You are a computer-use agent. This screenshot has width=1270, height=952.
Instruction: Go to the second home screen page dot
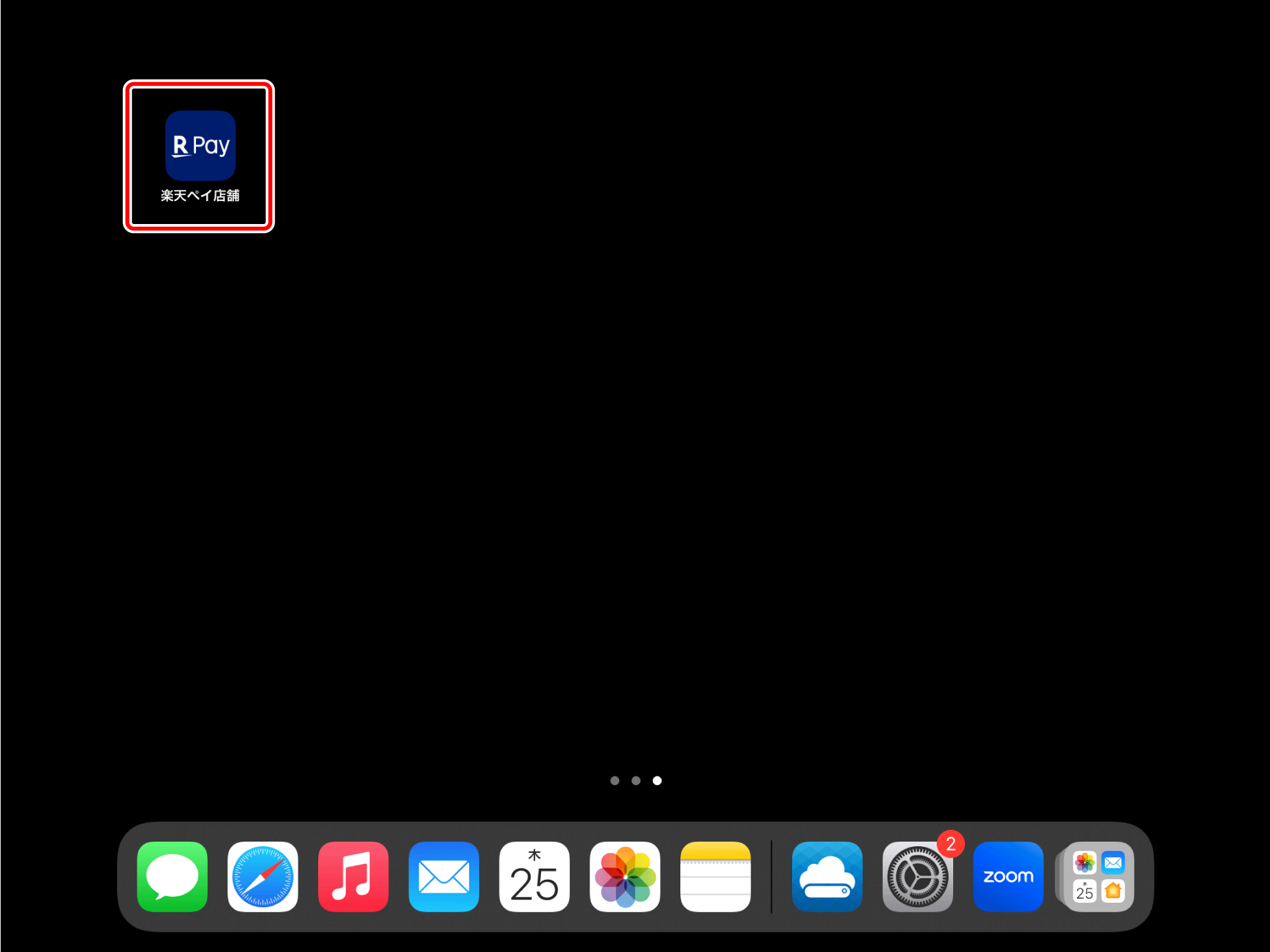[x=636, y=781]
